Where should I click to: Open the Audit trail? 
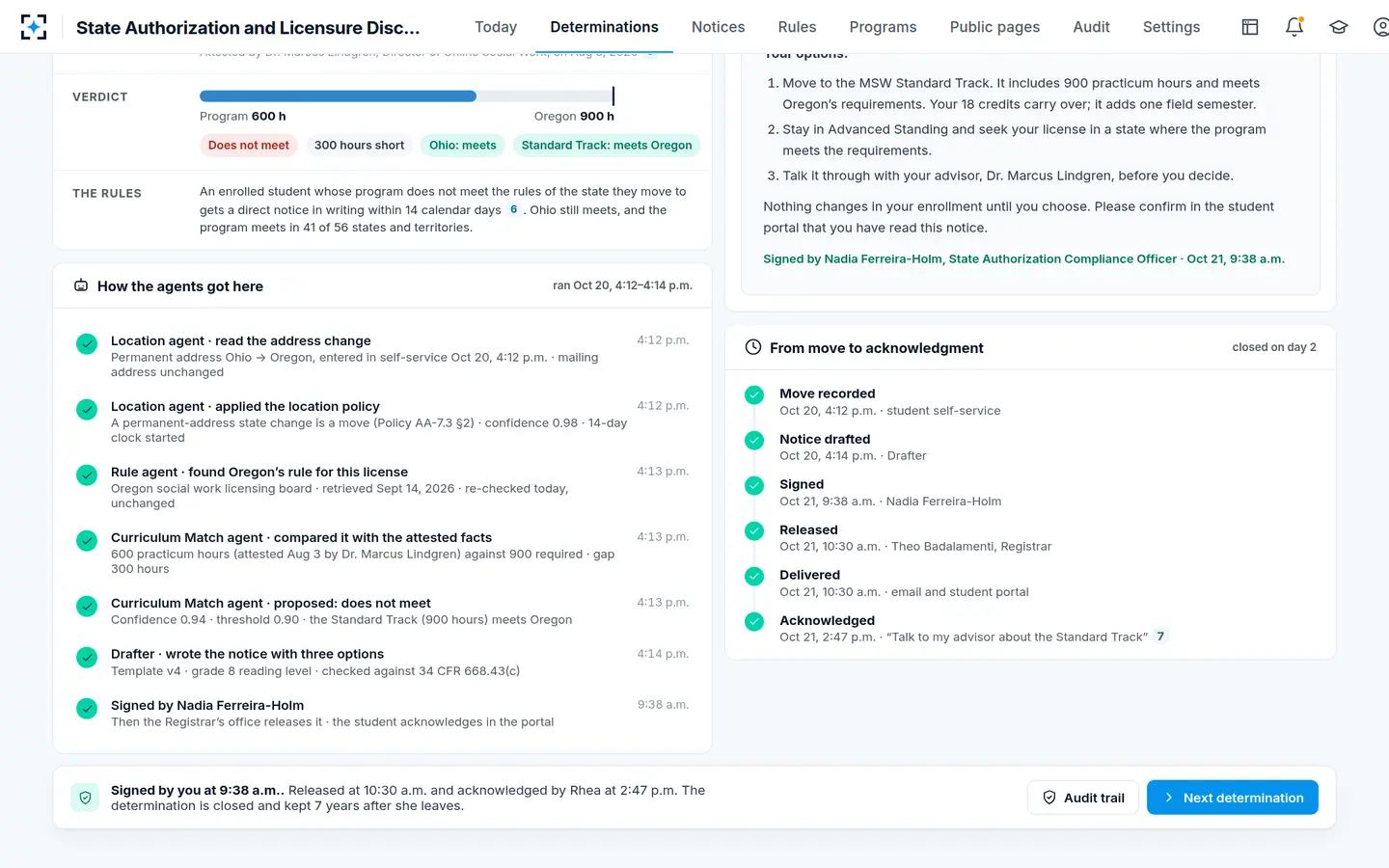point(1083,798)
